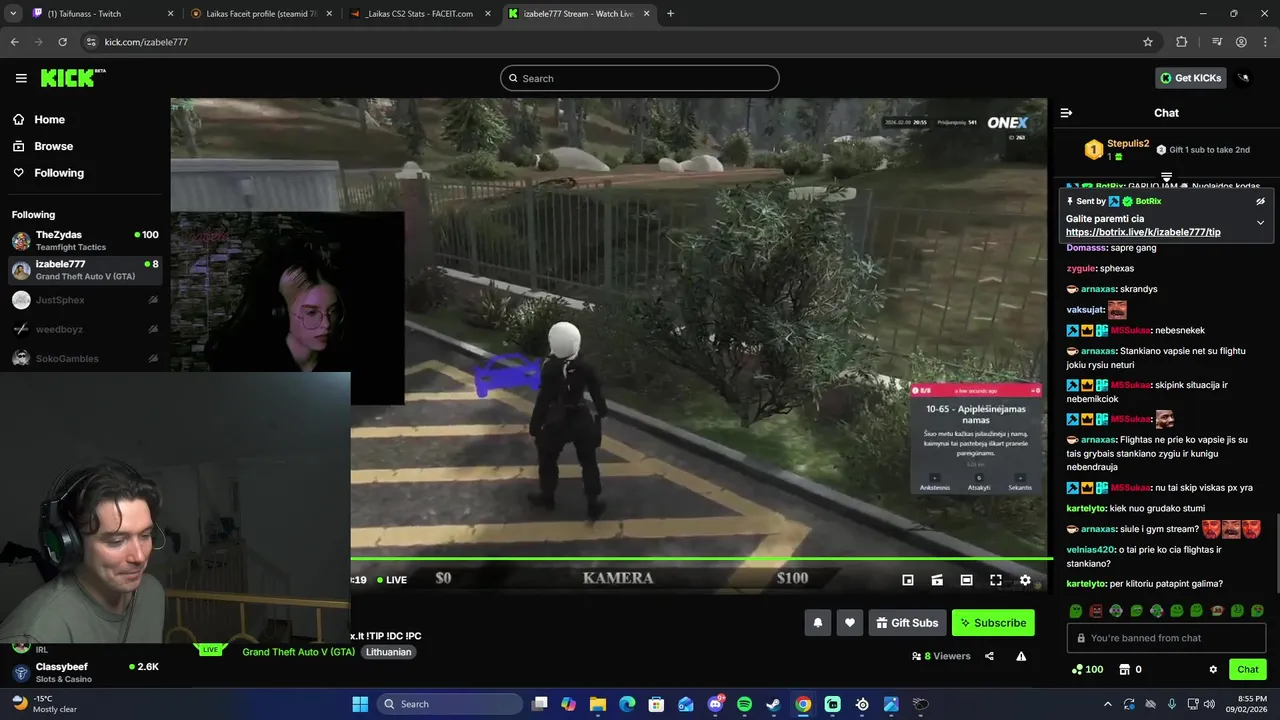Expand the pinned message chevron
Image resolution: width=1280 pixels, height=720 pixels.
(x=1260, y=222)
